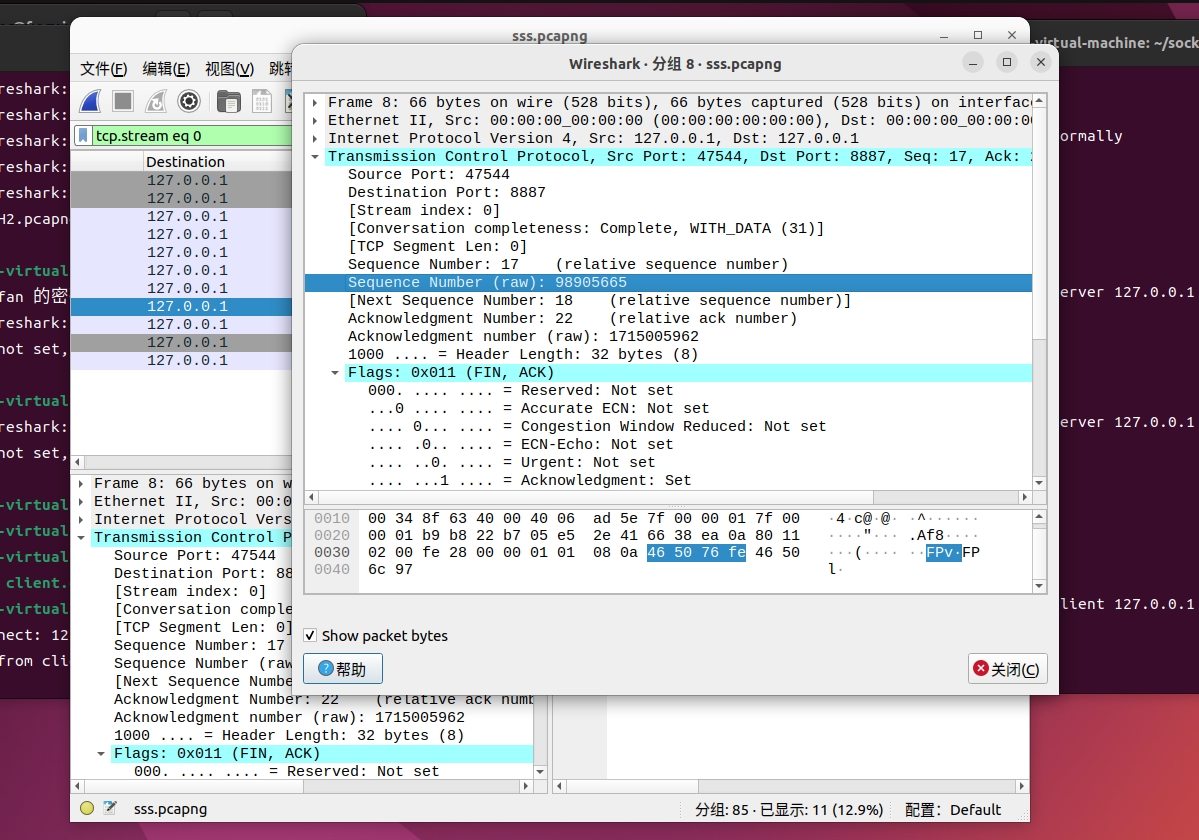Screen dimensions: 1199x840
Task: Click the 关闭(C) button in the dialog
Action: click(1008, 669)
